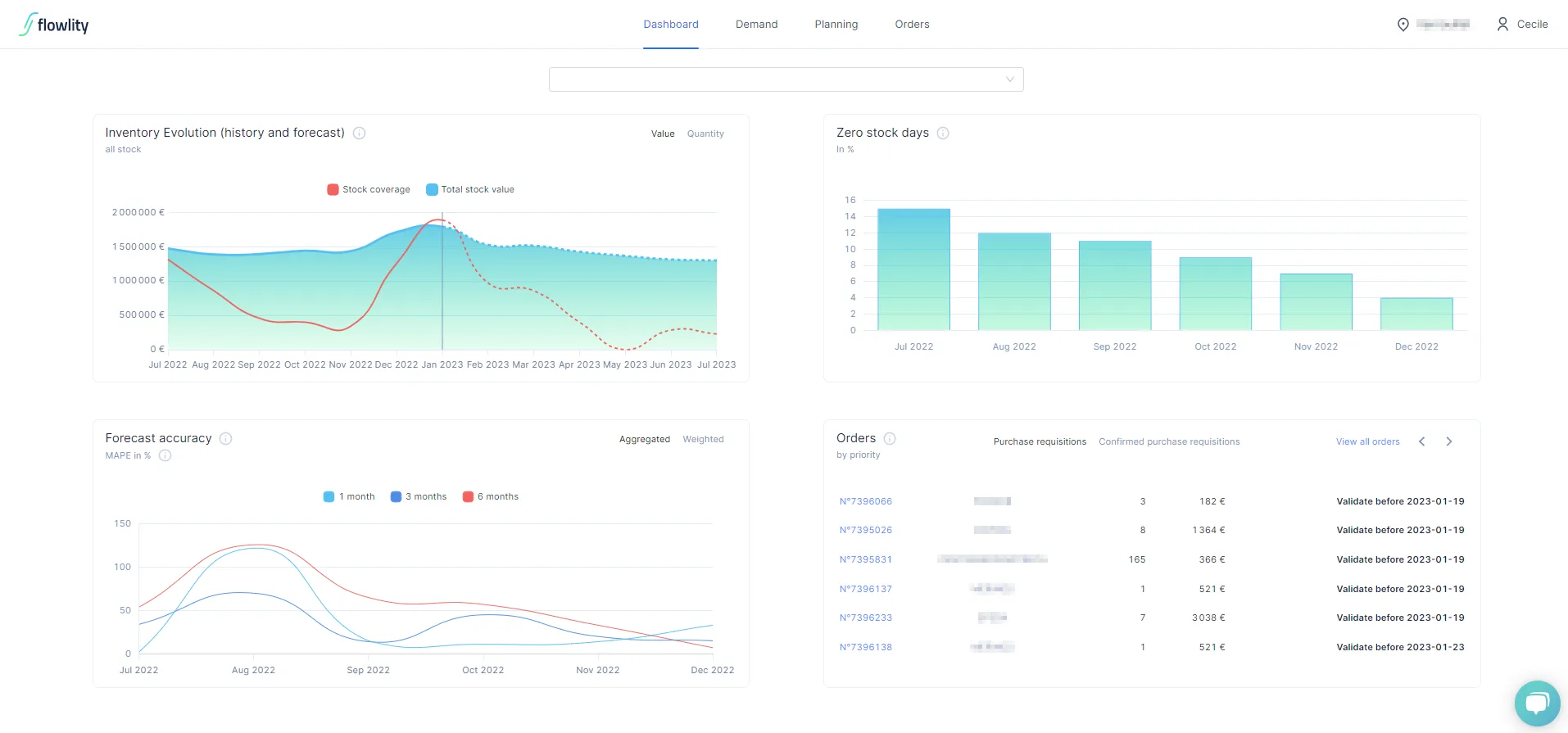Click the Jul 2022 zero stock bar
The height and width of the screenshot is (733, 1568).
(913, 269)
